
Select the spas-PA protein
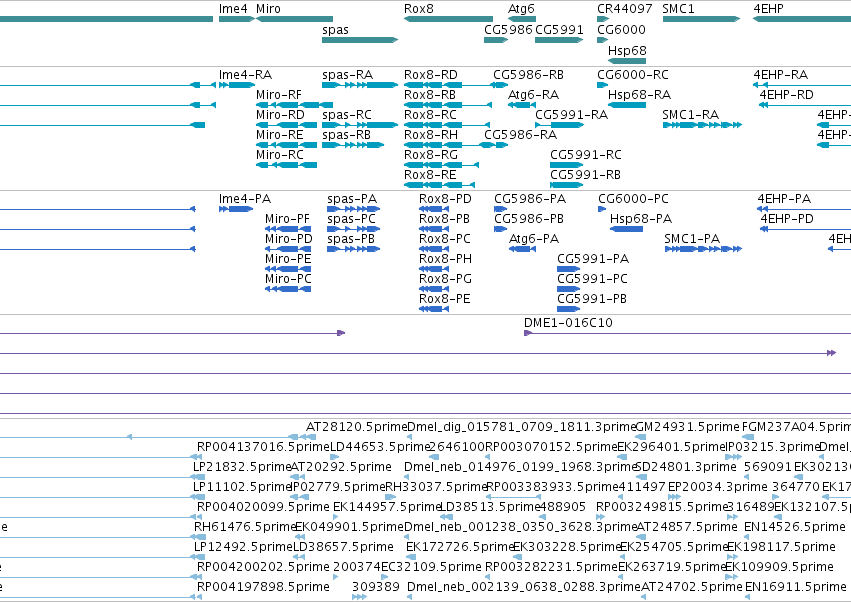353,209
